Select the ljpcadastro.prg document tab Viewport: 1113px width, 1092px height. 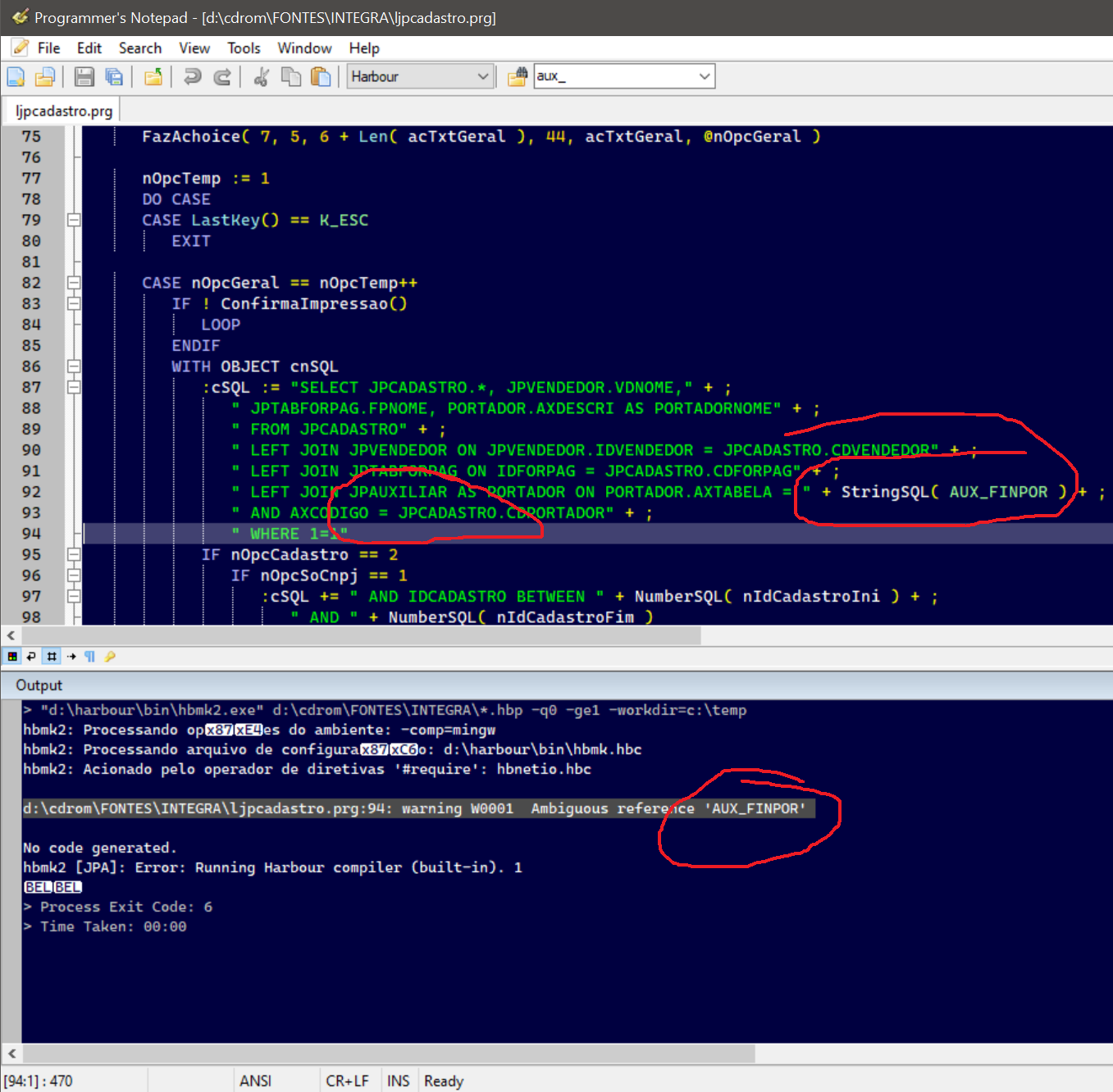pos(64,111)
